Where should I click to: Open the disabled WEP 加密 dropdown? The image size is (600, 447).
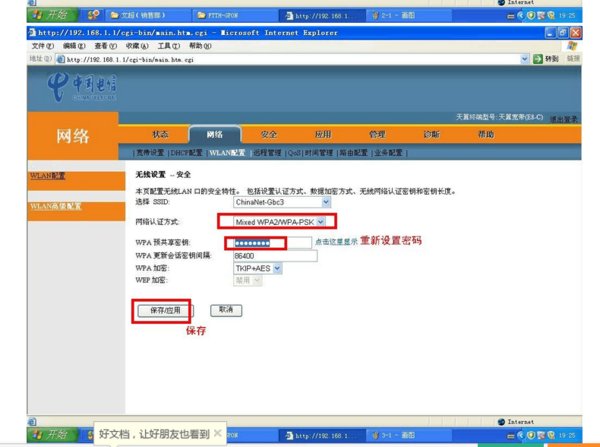[248, 281]
